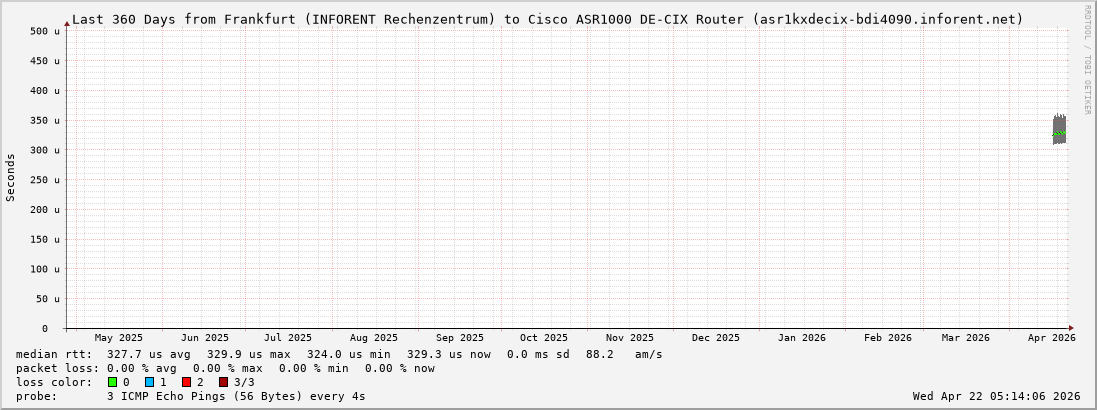Click the graph title mentioning Cisco ASR1000

click(547, 19)
